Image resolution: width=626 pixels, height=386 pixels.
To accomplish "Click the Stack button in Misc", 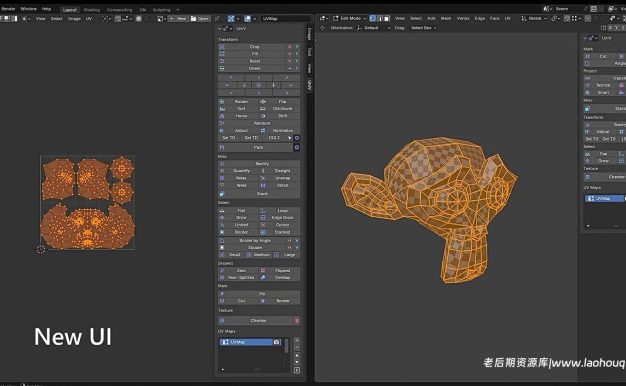I will [x=259, y=194].
